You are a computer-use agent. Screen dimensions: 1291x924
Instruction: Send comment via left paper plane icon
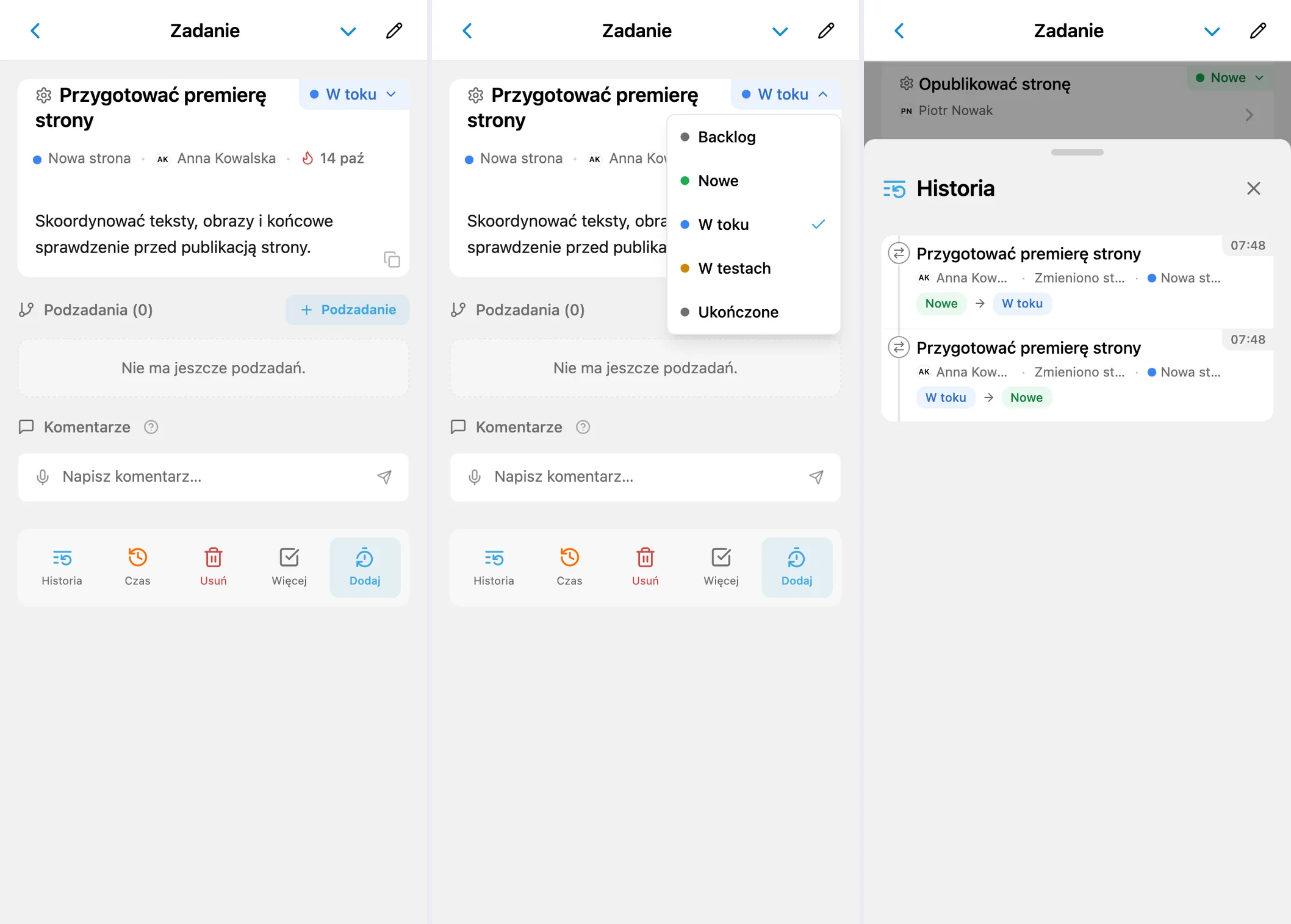[384, 477]
